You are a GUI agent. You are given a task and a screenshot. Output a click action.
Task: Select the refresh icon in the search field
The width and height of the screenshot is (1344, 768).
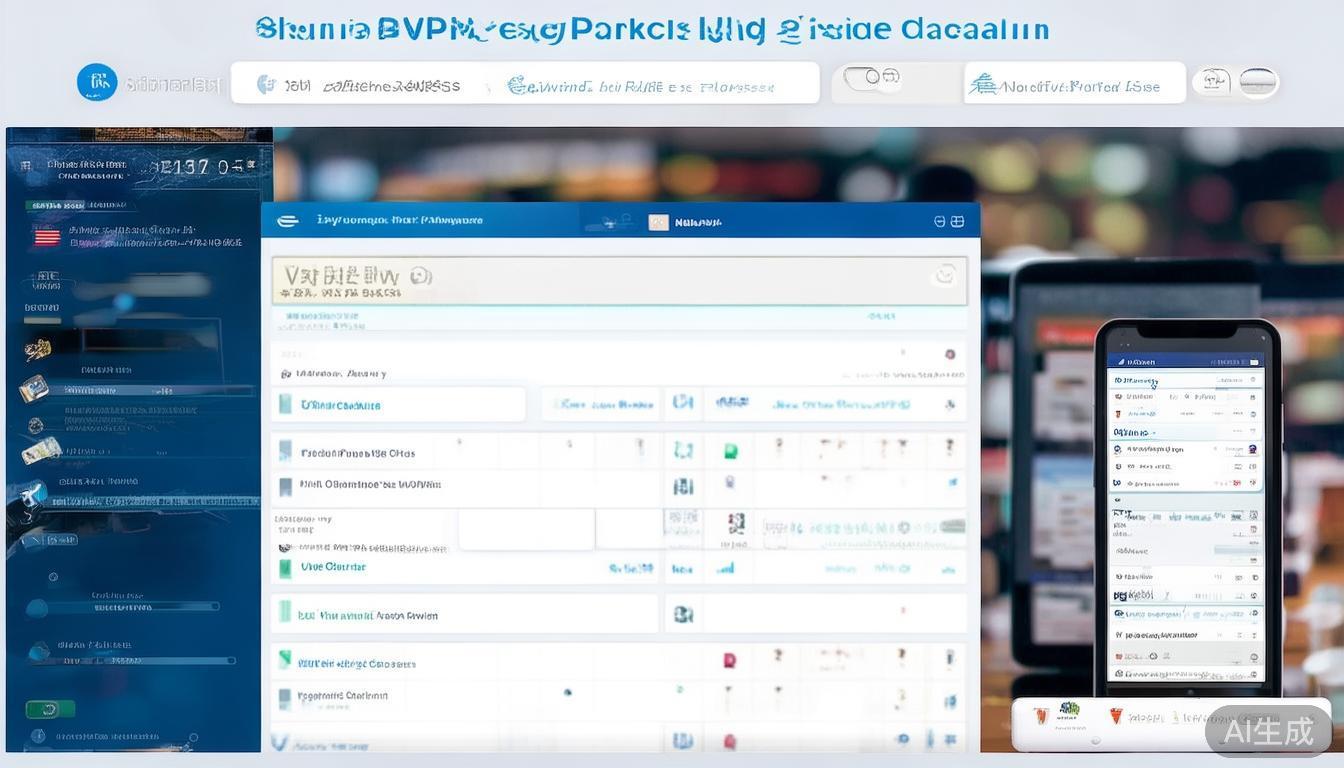[x=944, y=275]
